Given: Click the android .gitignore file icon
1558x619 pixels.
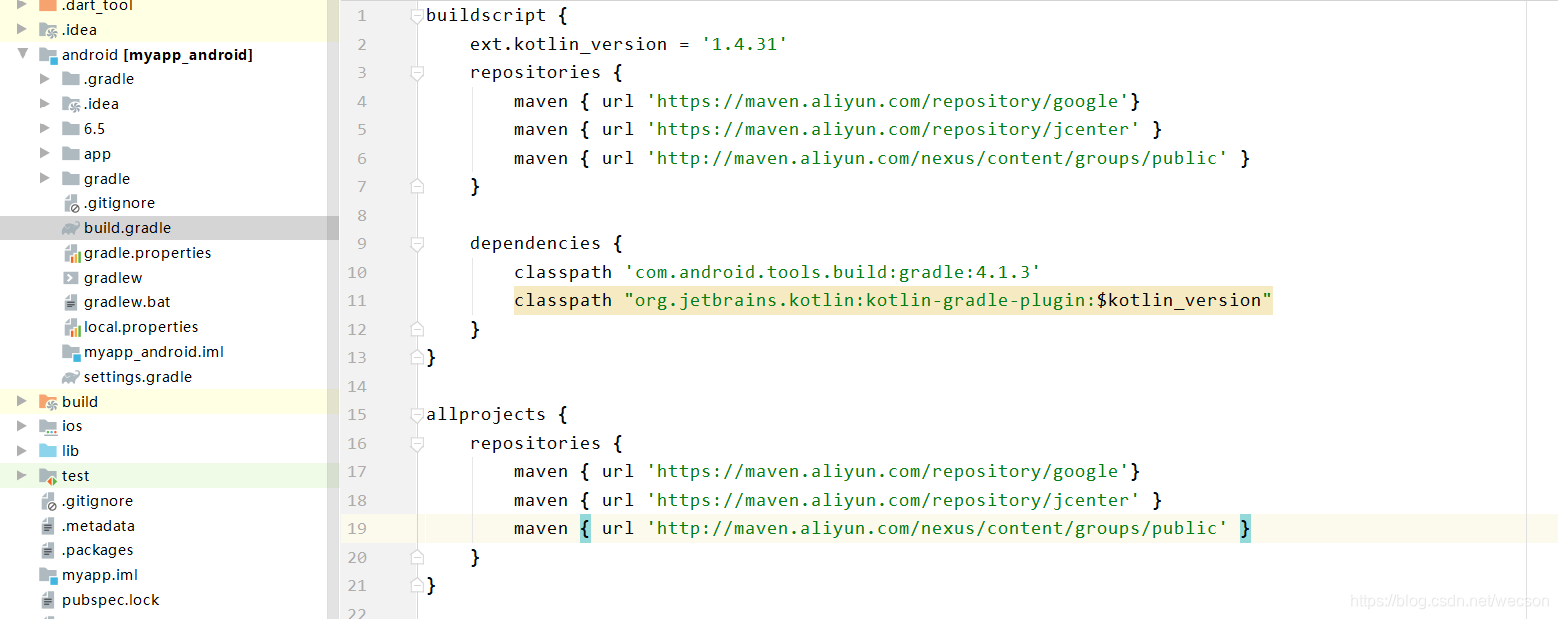Looking at the screenshot, I should 71,203.
